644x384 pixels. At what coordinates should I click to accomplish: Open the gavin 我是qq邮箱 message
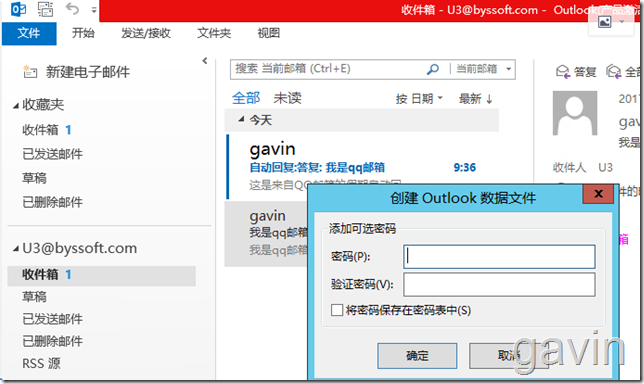coord(267,233)
